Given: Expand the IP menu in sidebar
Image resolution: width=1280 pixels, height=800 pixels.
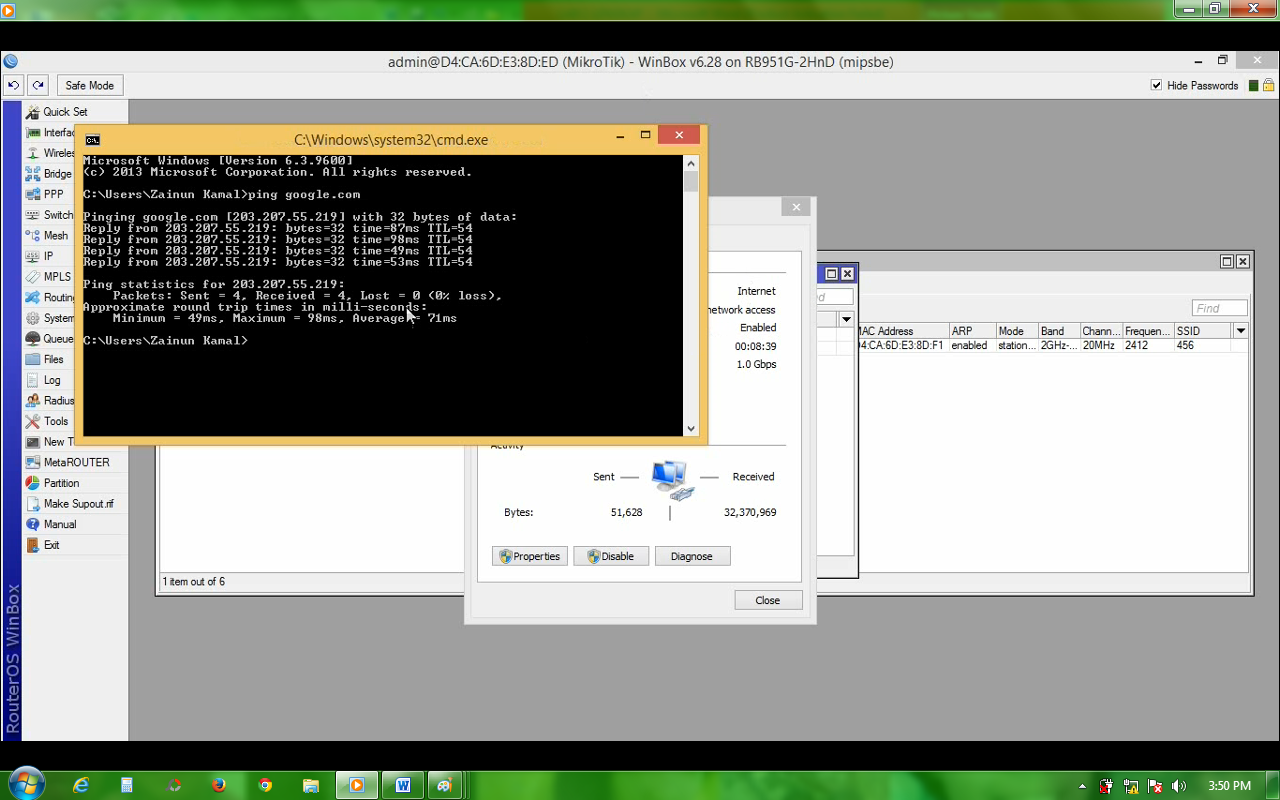Looking at the screenshot, I should pos(48,256).
